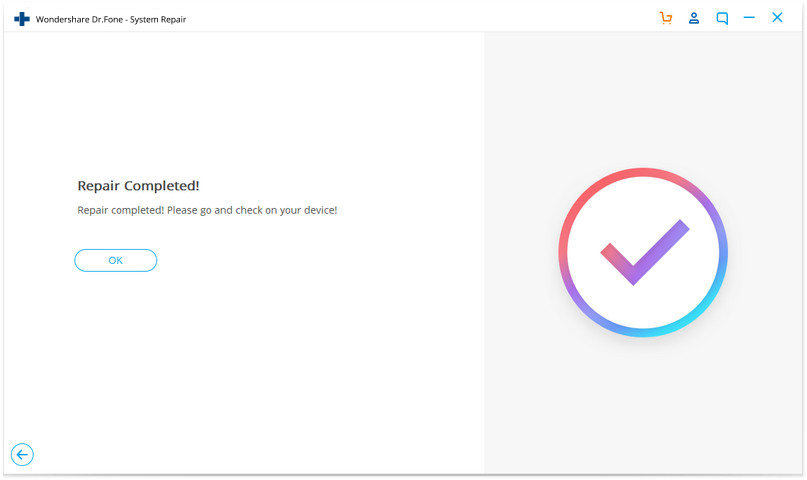Click the Wondershare Dr.Fone title text

pyautogui.click(x=79, y=20)
